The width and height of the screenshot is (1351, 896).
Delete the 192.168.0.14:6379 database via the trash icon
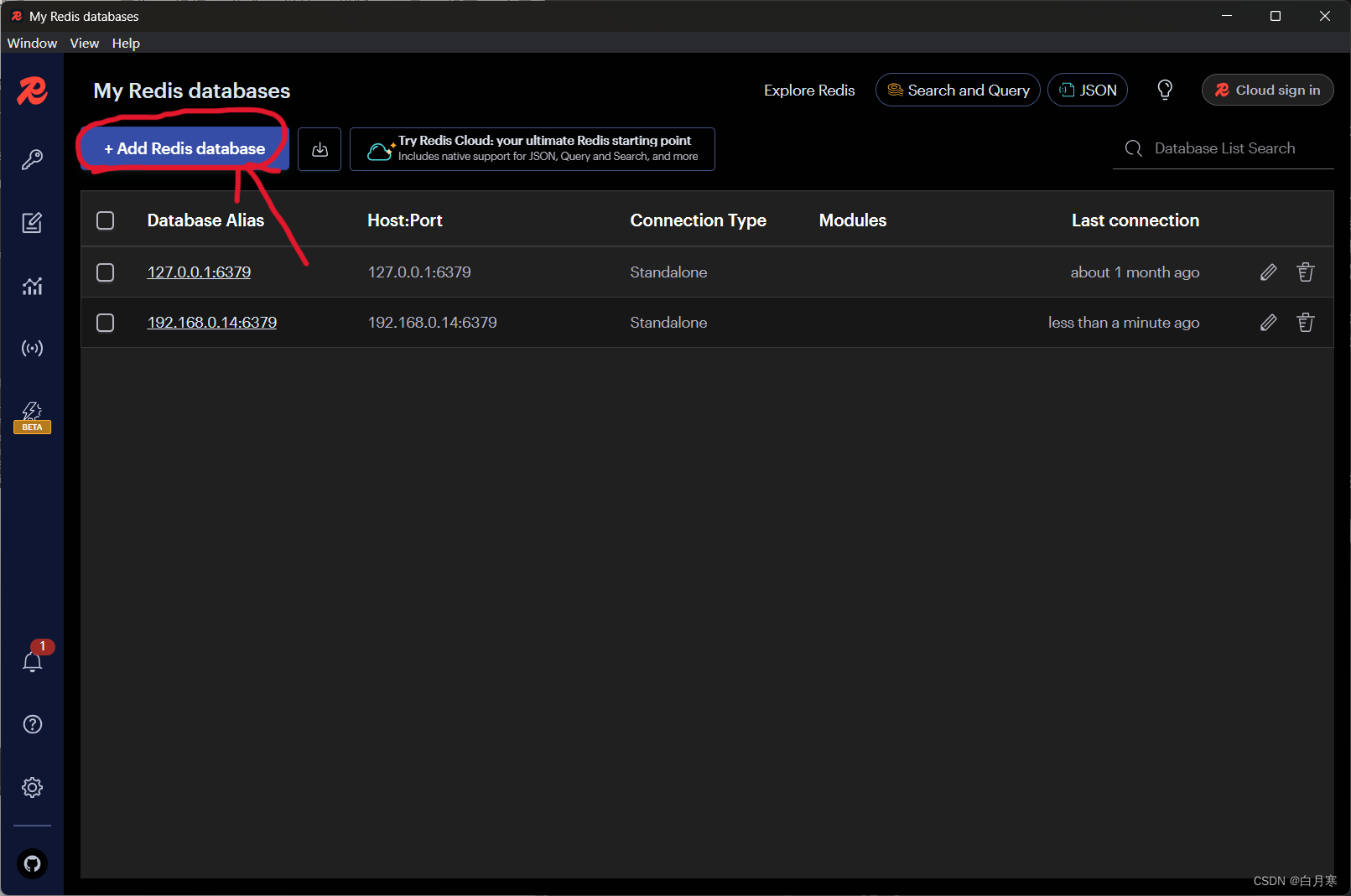(1306, 323)
